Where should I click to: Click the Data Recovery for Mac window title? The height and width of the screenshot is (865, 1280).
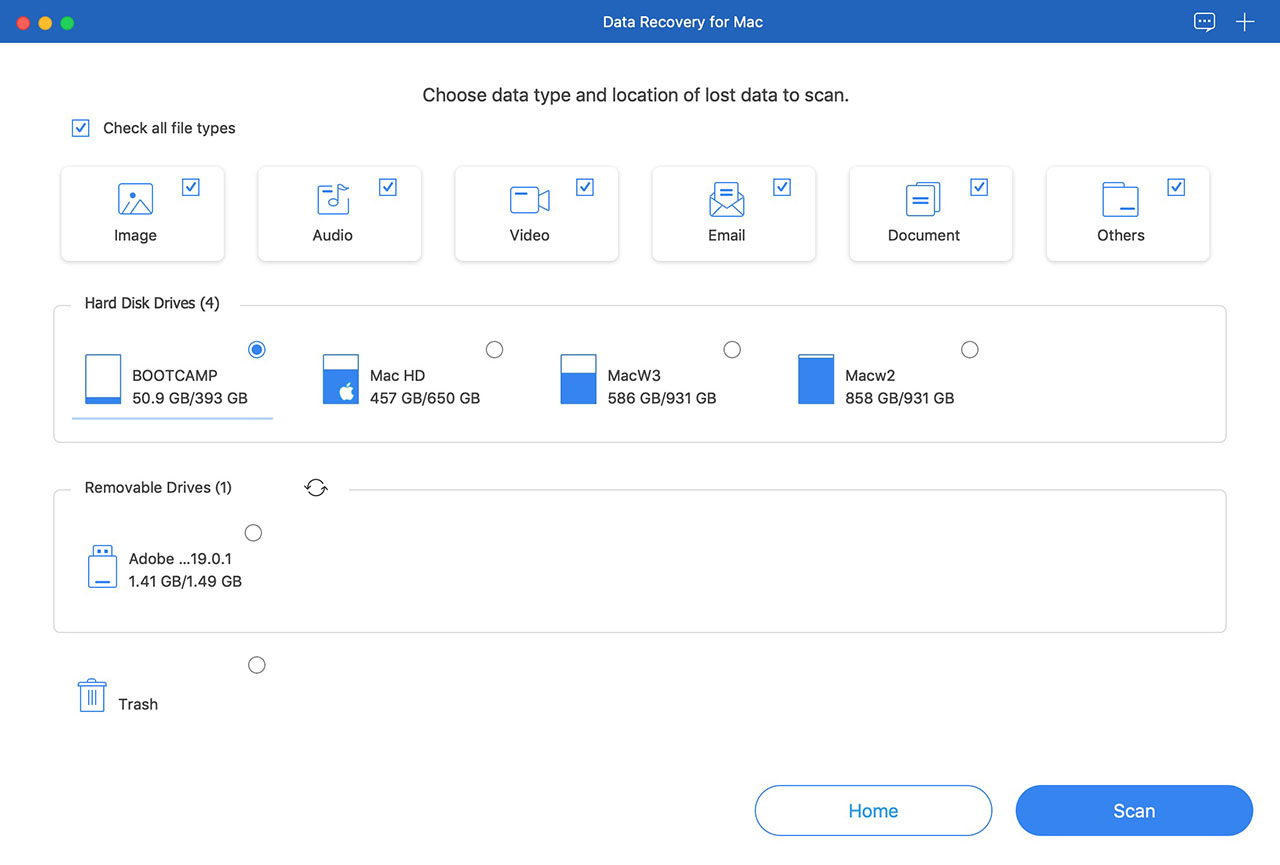(x=683, y=22)
